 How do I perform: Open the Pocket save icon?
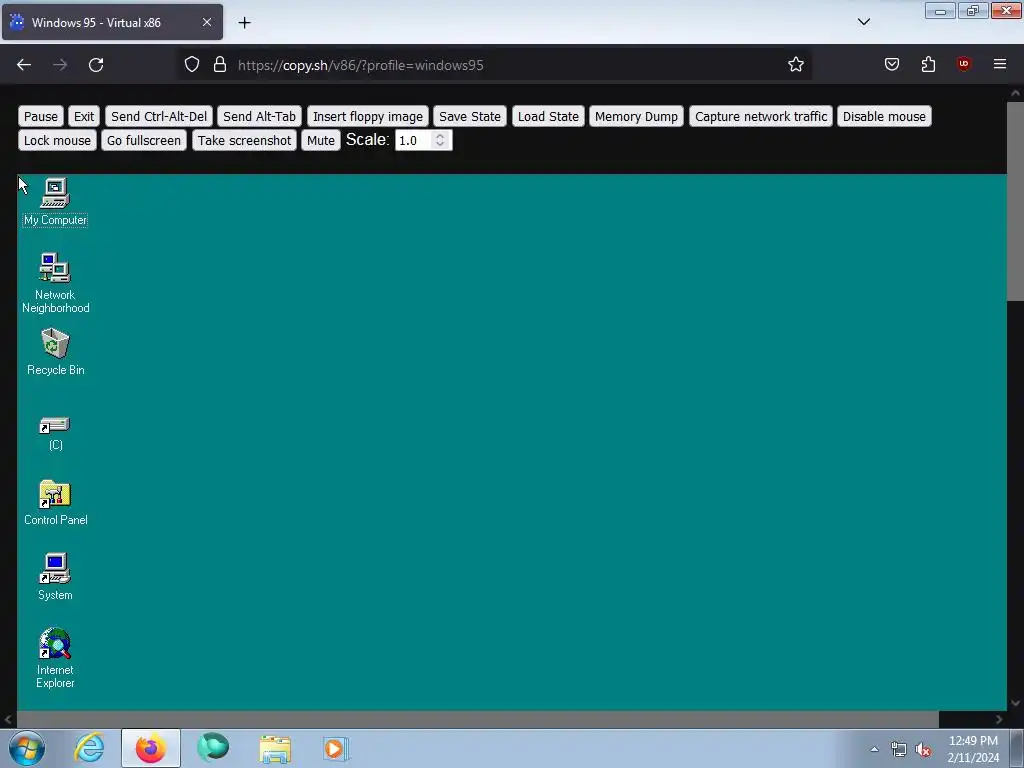pos(892,64)
